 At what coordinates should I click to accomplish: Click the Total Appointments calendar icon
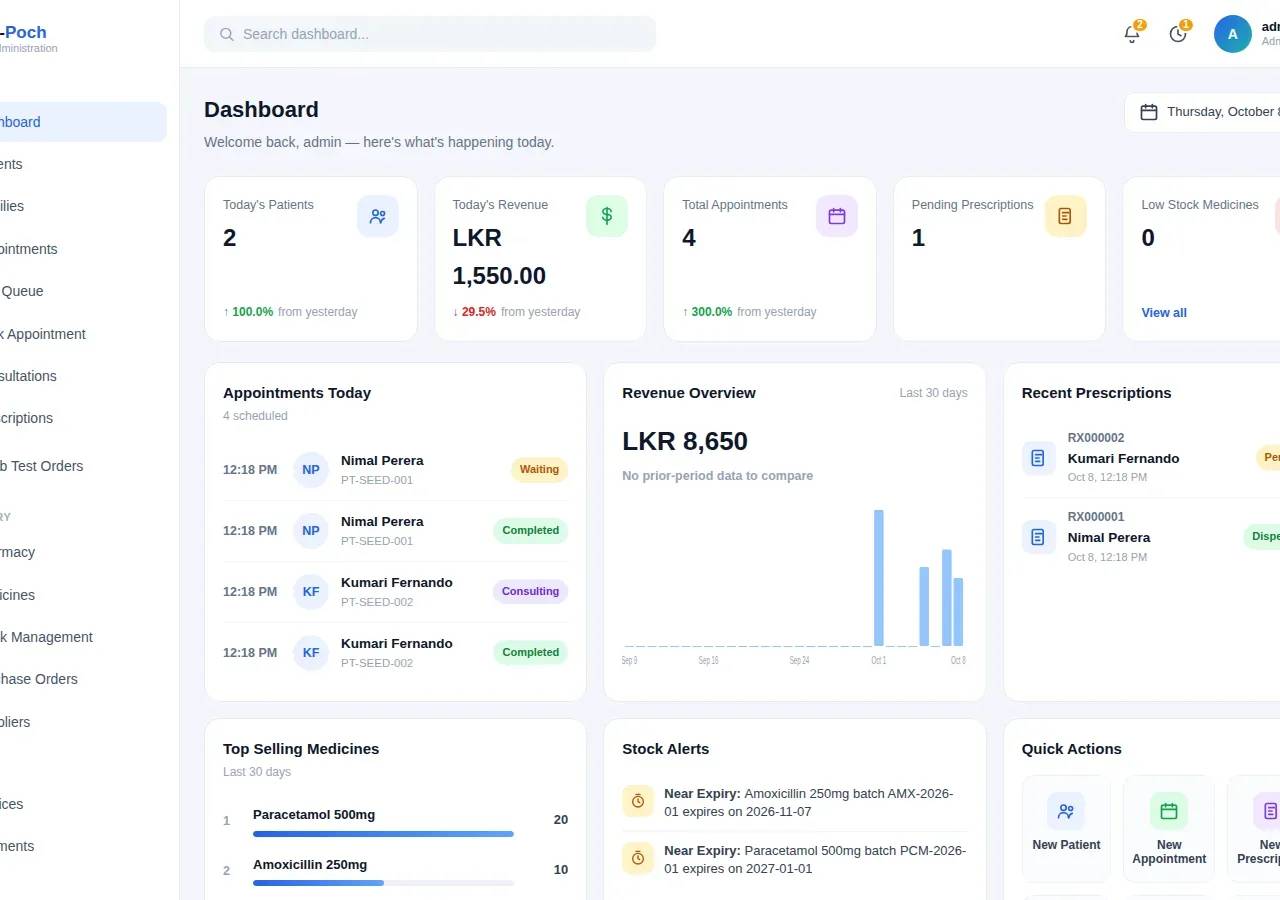[837, 216]
